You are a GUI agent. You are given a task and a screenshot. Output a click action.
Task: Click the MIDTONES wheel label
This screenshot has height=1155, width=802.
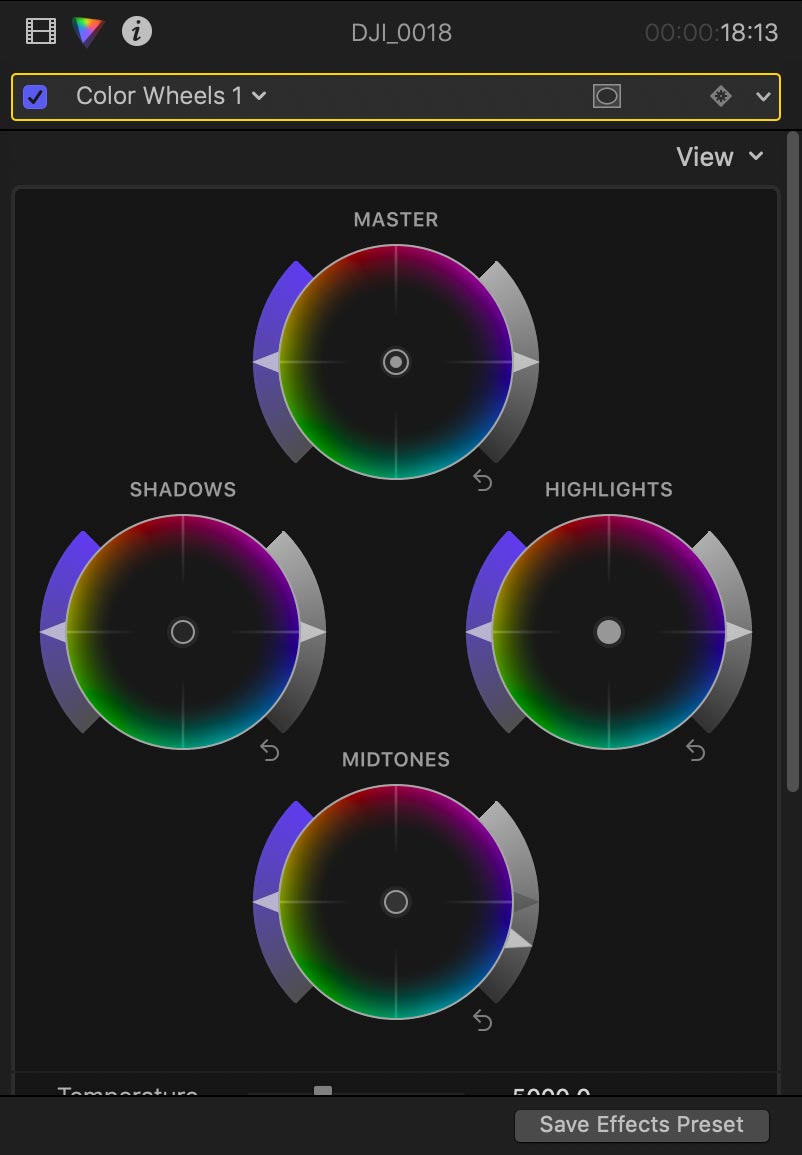[395, 759]
